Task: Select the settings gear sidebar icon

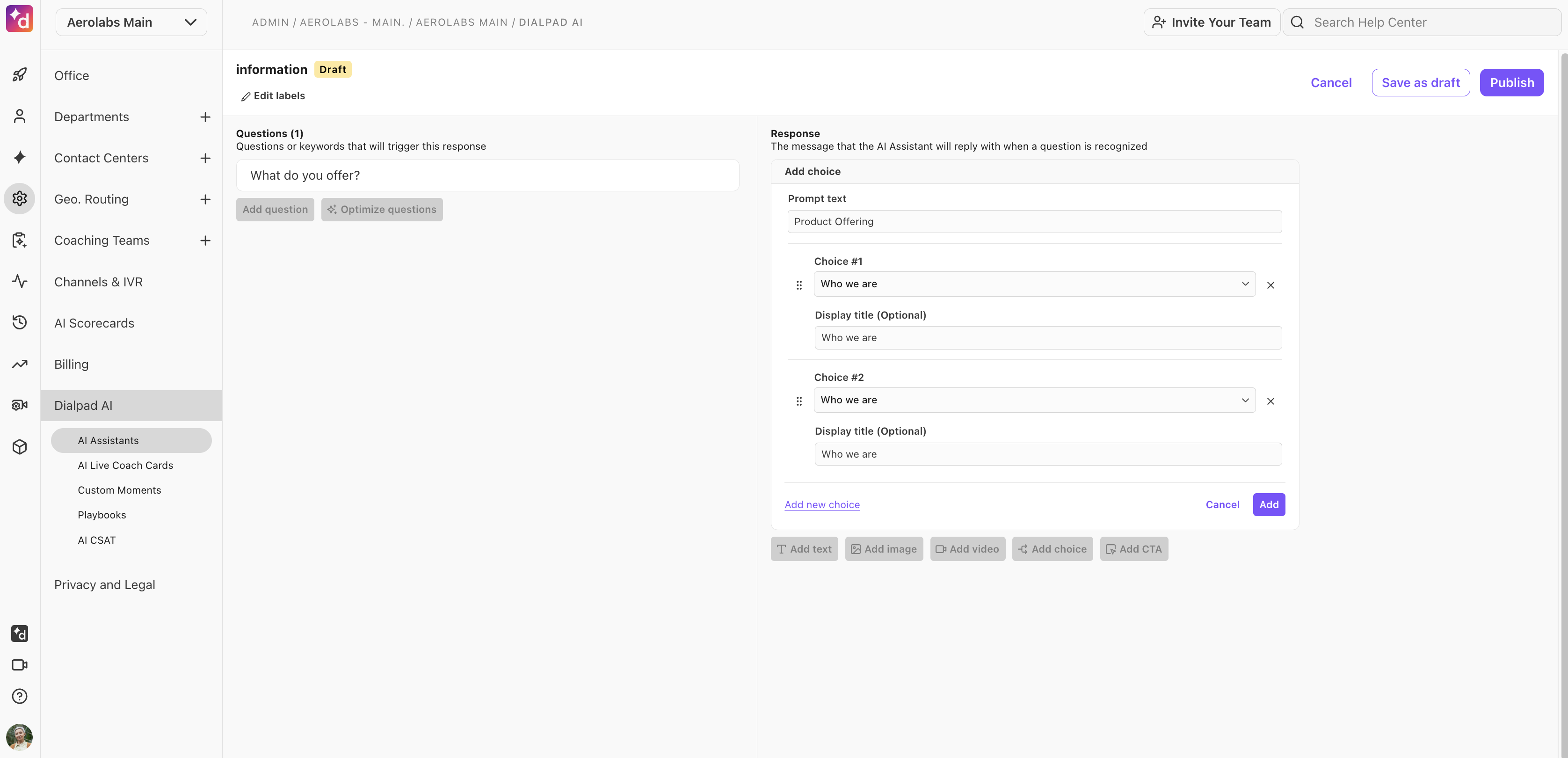Action: coord(20,198)
